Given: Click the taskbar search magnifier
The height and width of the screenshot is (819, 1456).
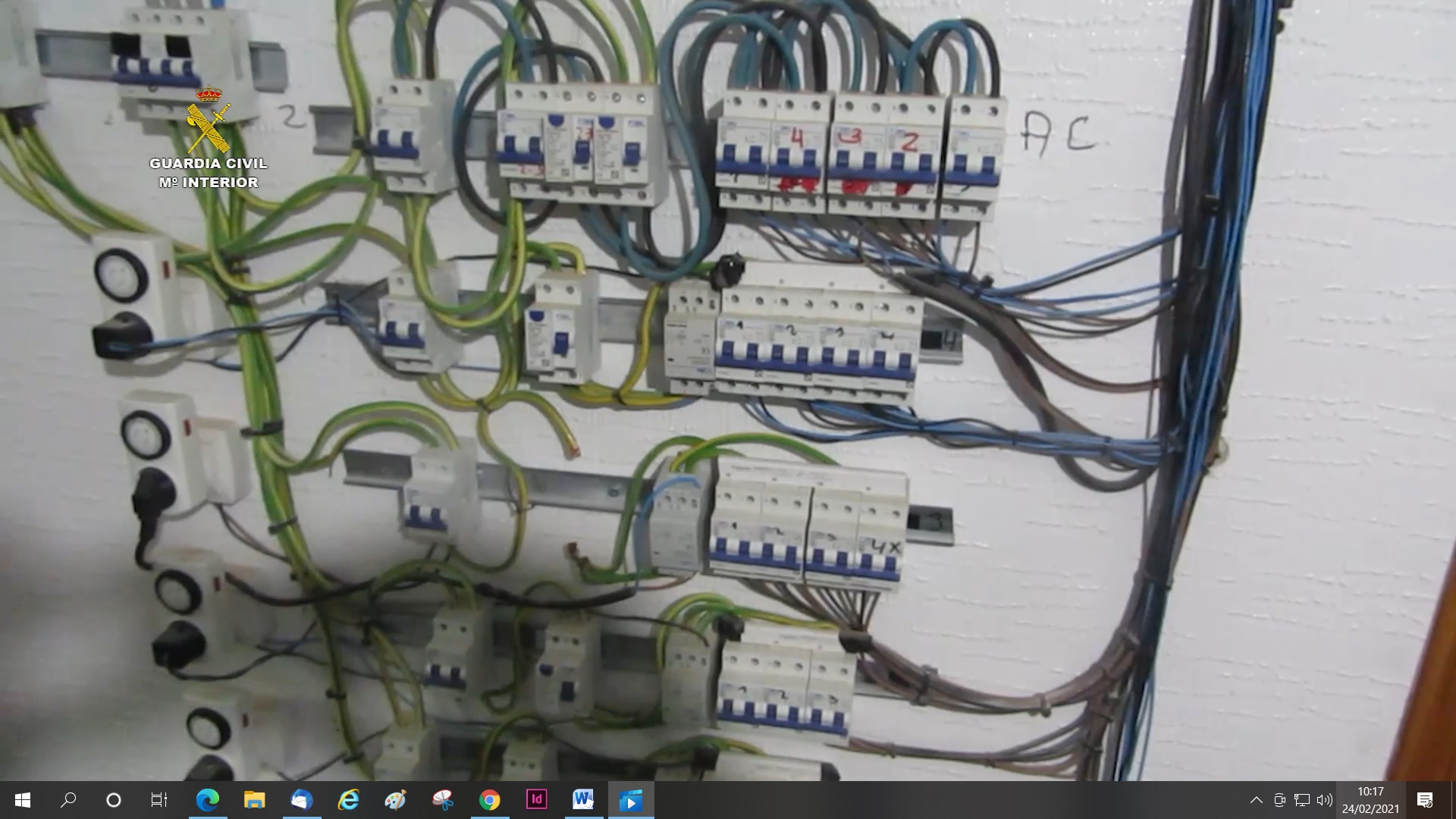Looking at the screenshot, I should point(68,800).
